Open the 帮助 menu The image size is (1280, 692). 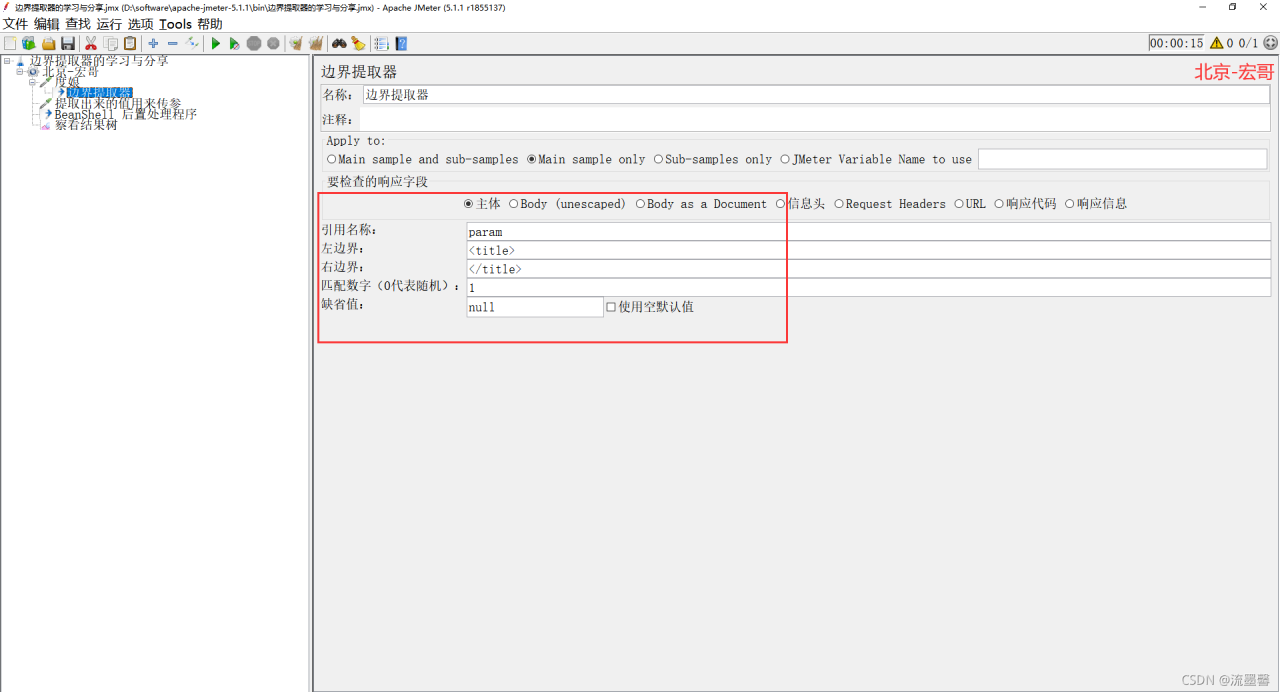(210, 24)
